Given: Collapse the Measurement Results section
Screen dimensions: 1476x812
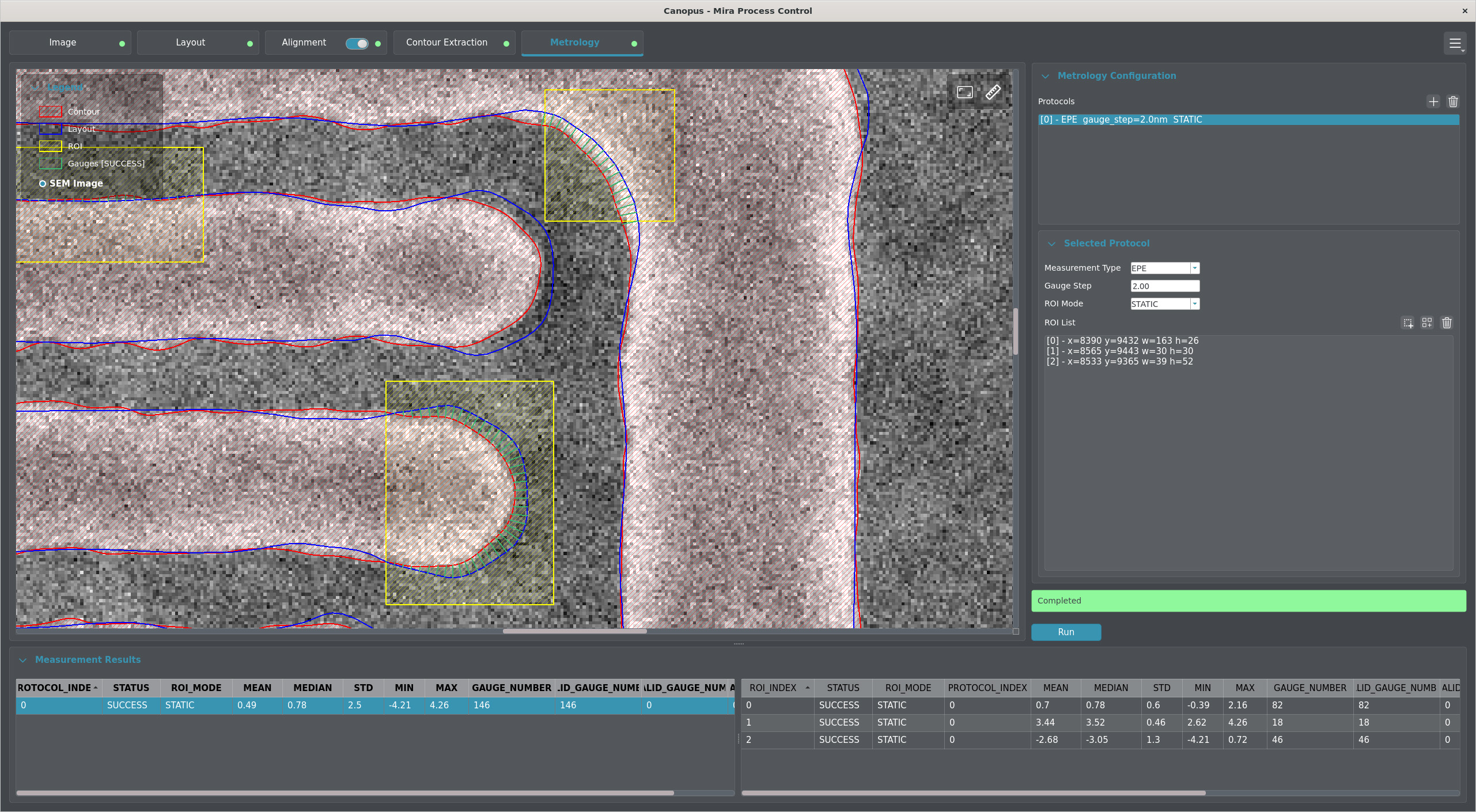Looking at the screenshot, I should pos(23,660).
